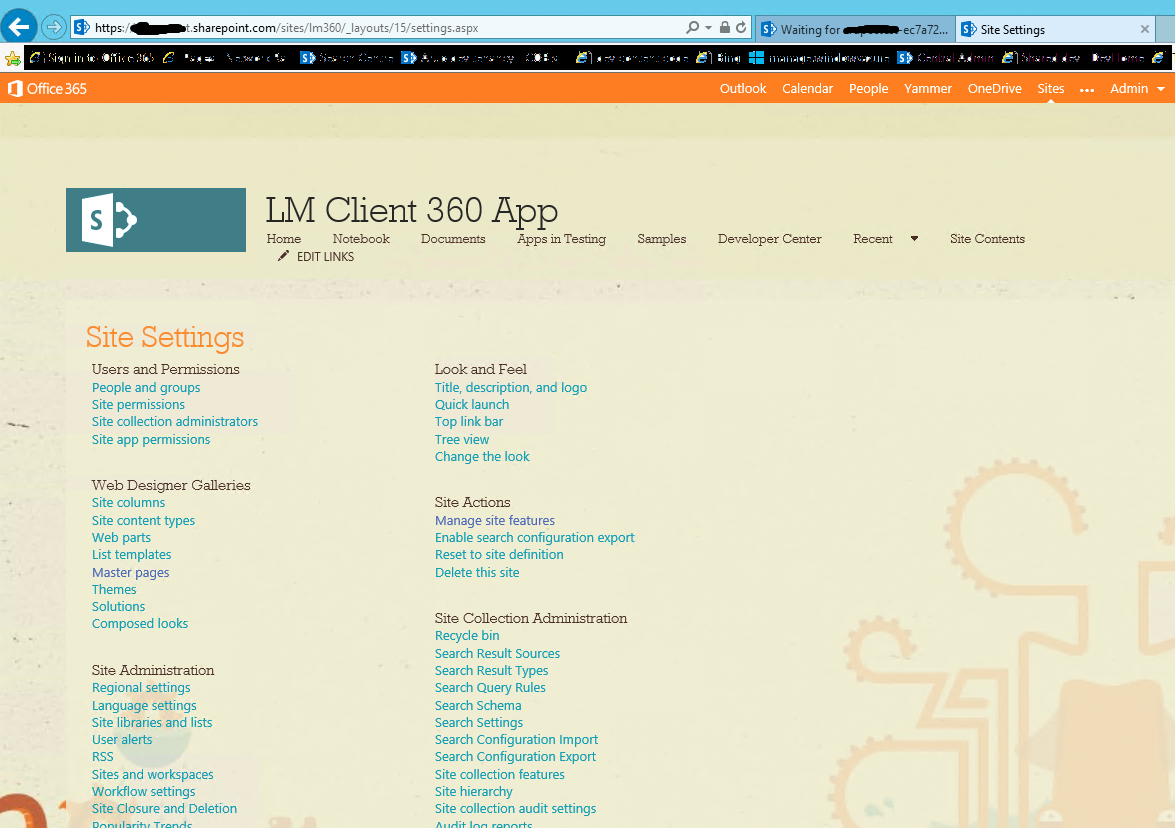This screenshot has height=828, width=1175.
Task: Refresh the page using the address bar icon
Action: pyautogui.click(x=739, y=27)
